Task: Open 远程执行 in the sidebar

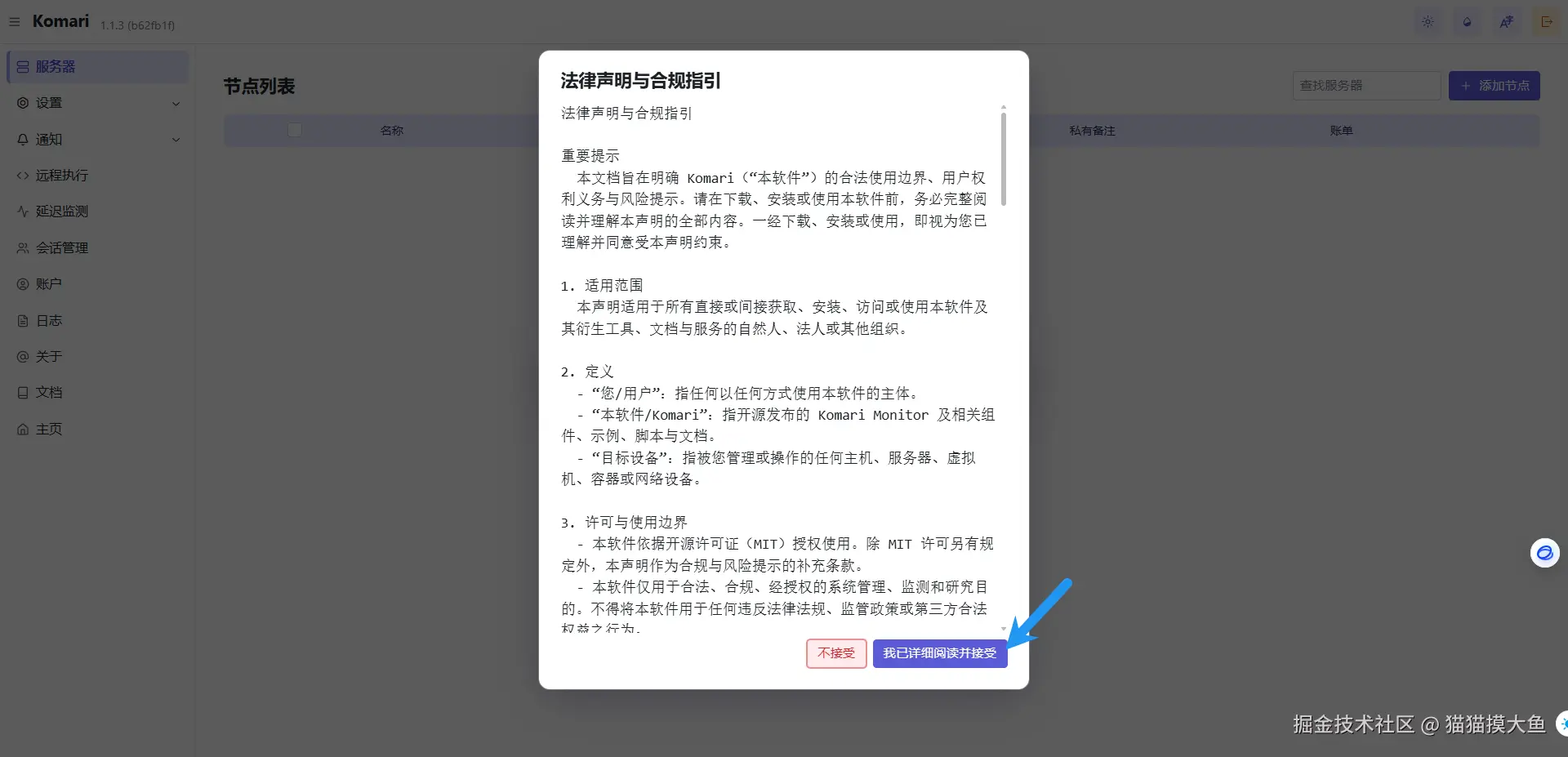Action: pos(98,176)
